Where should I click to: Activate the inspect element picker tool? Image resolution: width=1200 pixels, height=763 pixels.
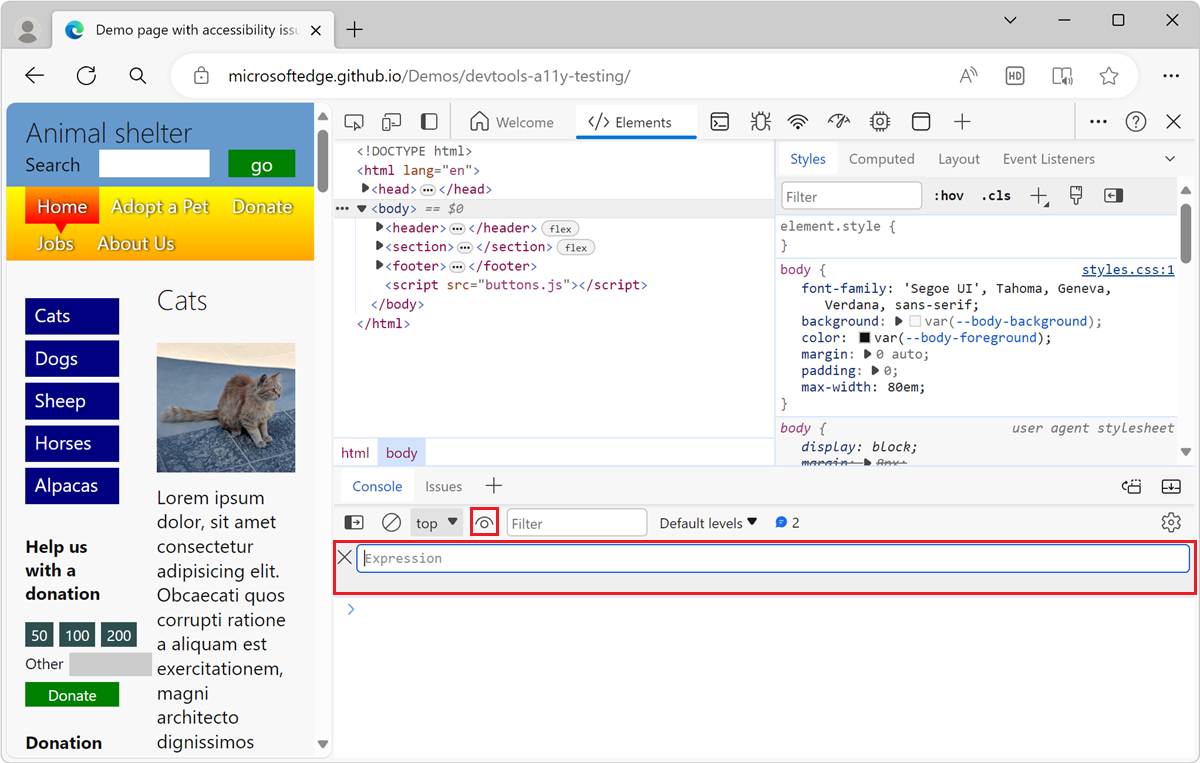[x=354, y=122]
